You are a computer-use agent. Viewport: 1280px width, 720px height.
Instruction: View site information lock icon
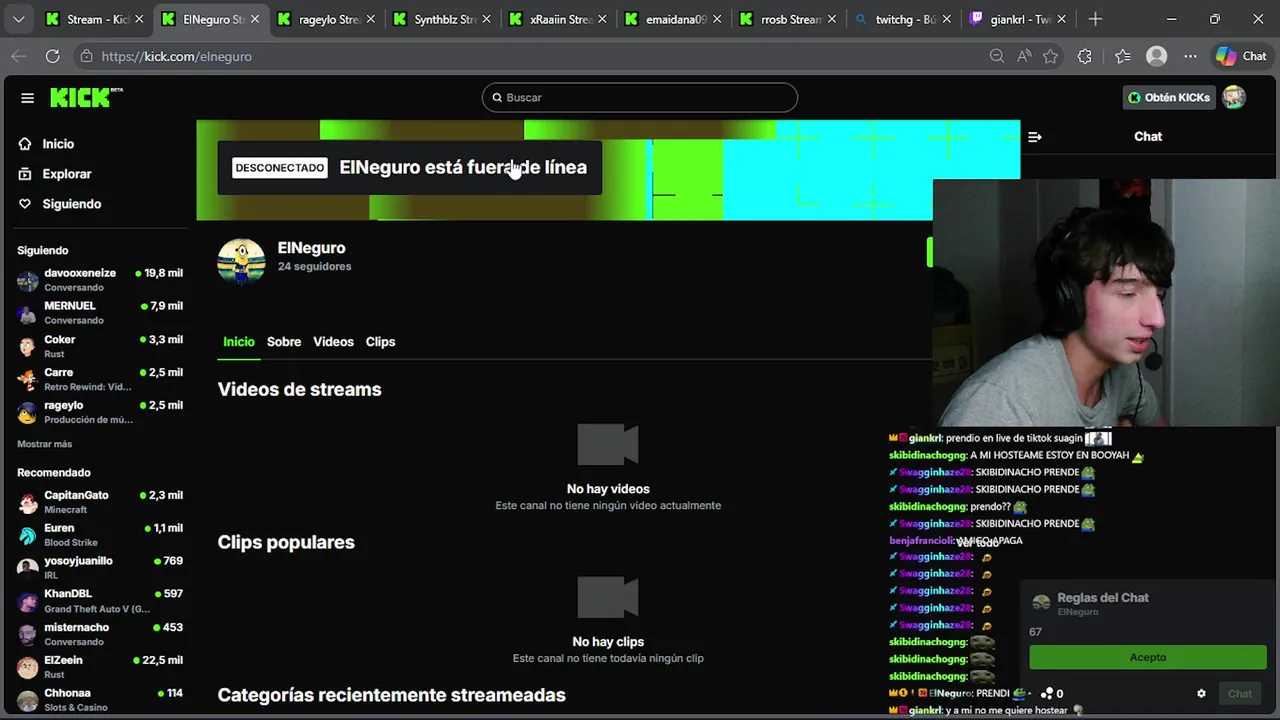point(86,56)
